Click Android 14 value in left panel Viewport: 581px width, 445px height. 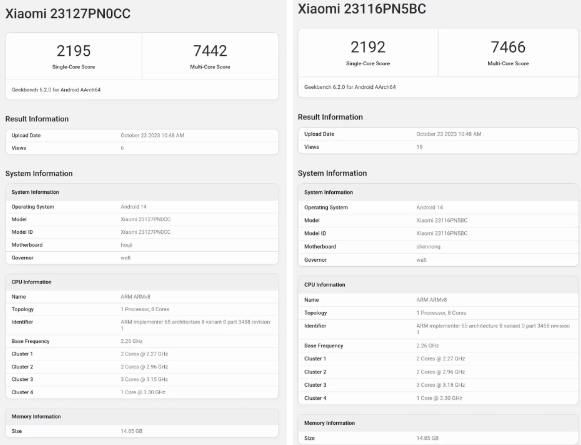point(133,207)
